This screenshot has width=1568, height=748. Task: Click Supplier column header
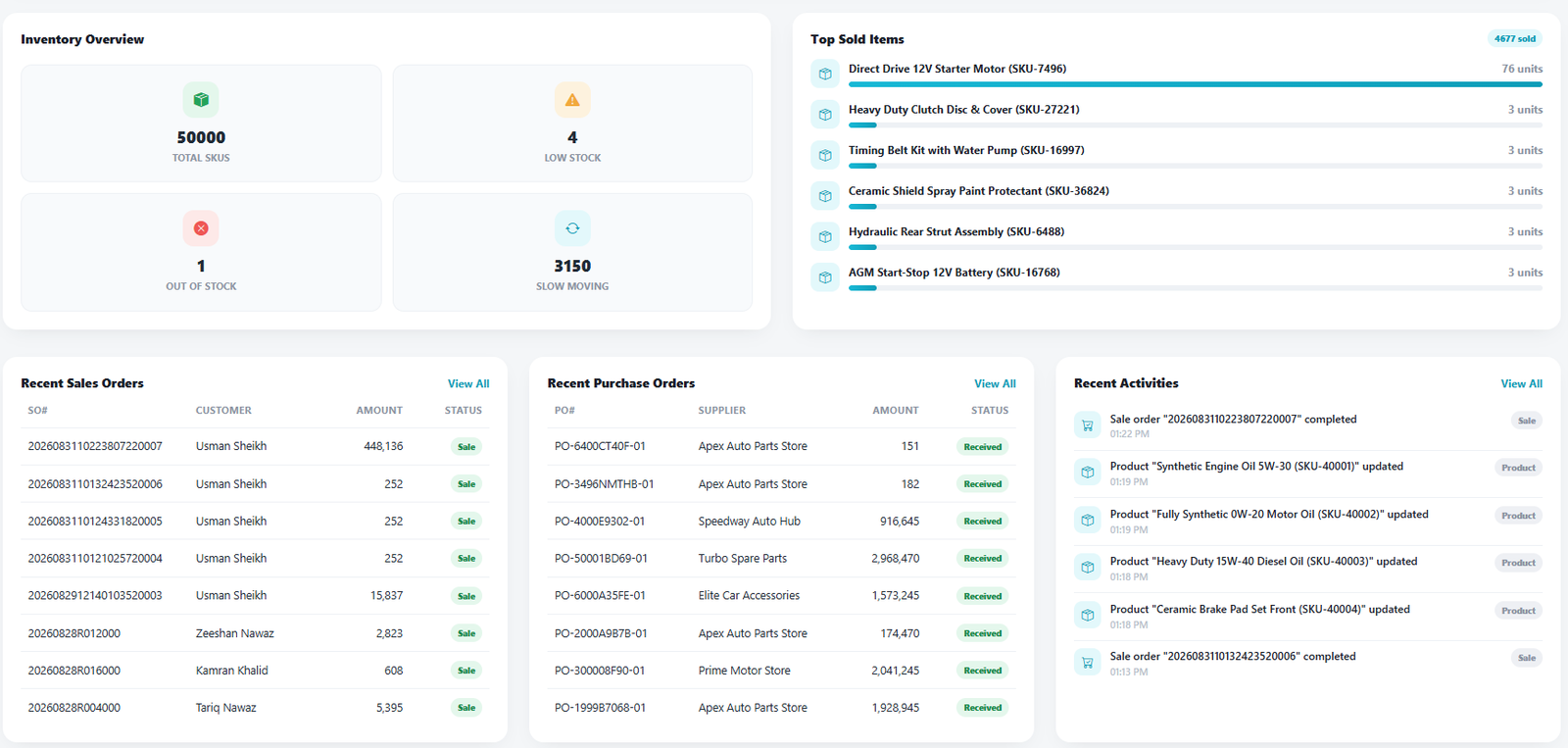tap(722, 411)
